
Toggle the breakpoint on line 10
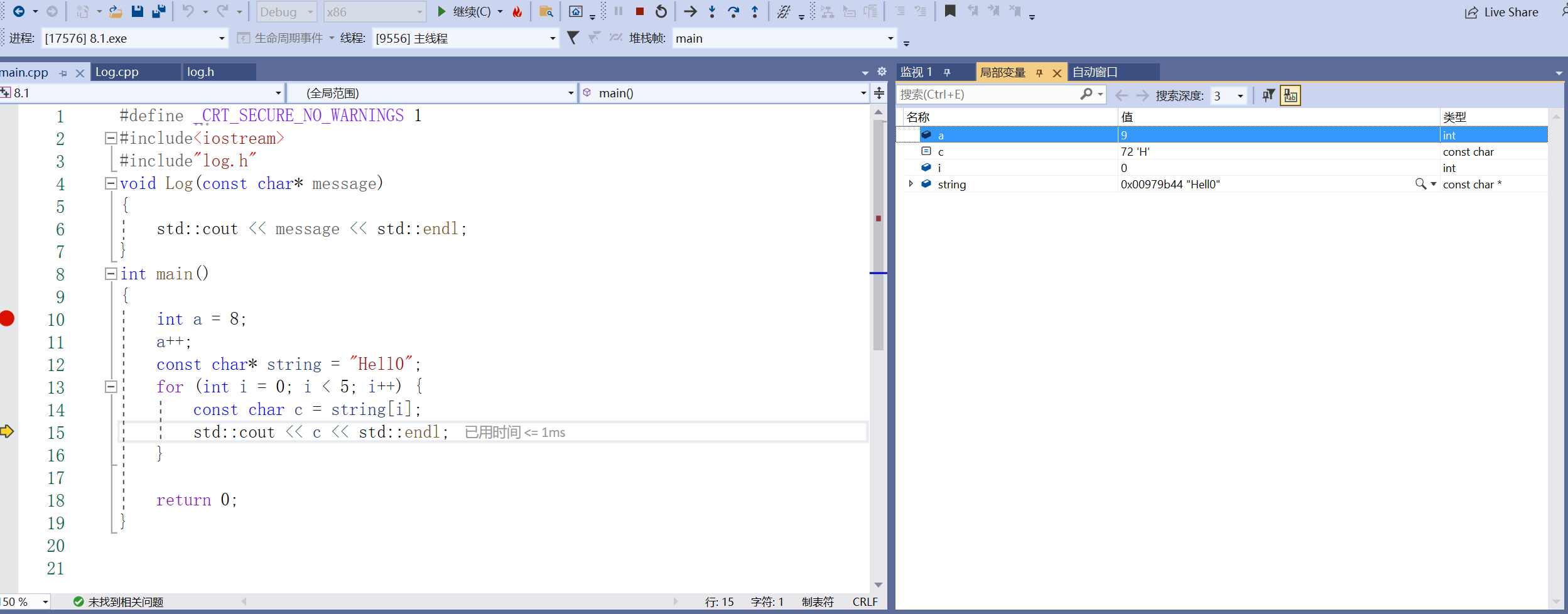point(7,318)
